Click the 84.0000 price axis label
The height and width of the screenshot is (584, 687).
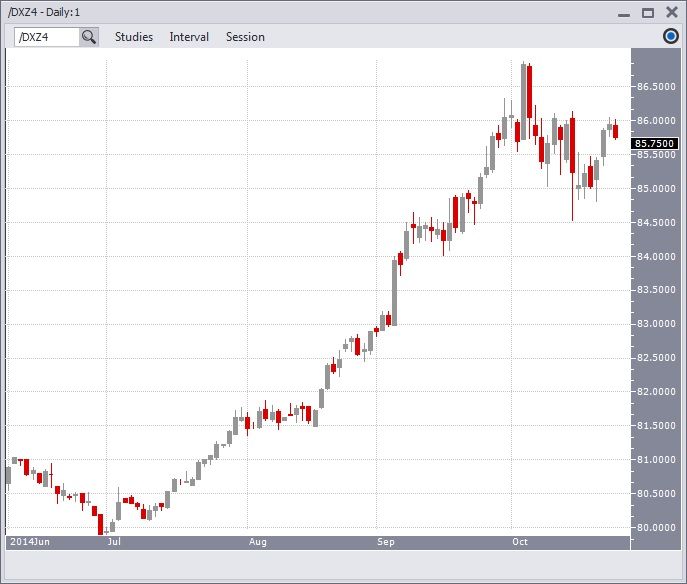pos(656,257)
